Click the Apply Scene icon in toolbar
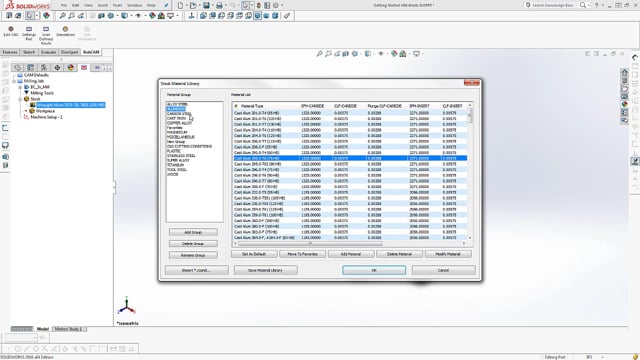 (161, 16)
